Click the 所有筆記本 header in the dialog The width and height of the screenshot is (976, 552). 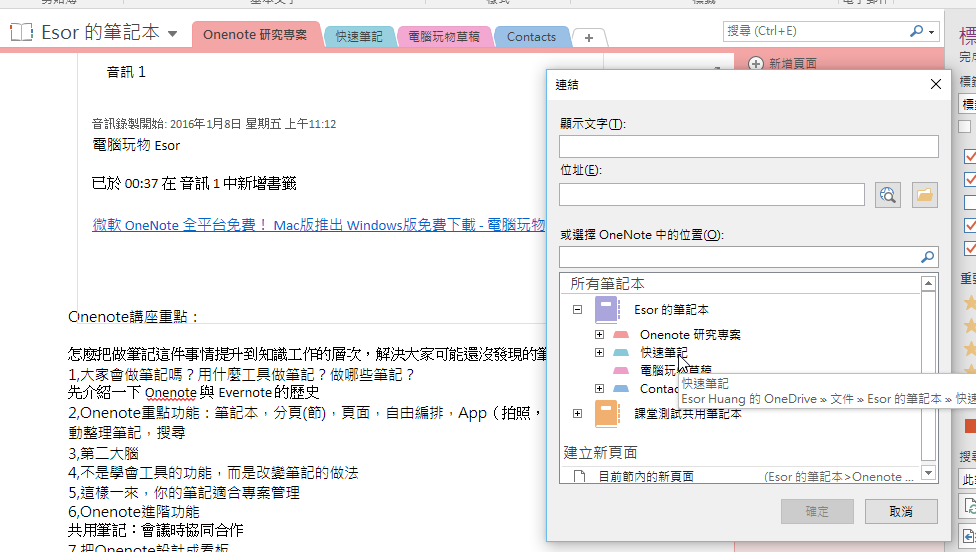coord(608,284)
